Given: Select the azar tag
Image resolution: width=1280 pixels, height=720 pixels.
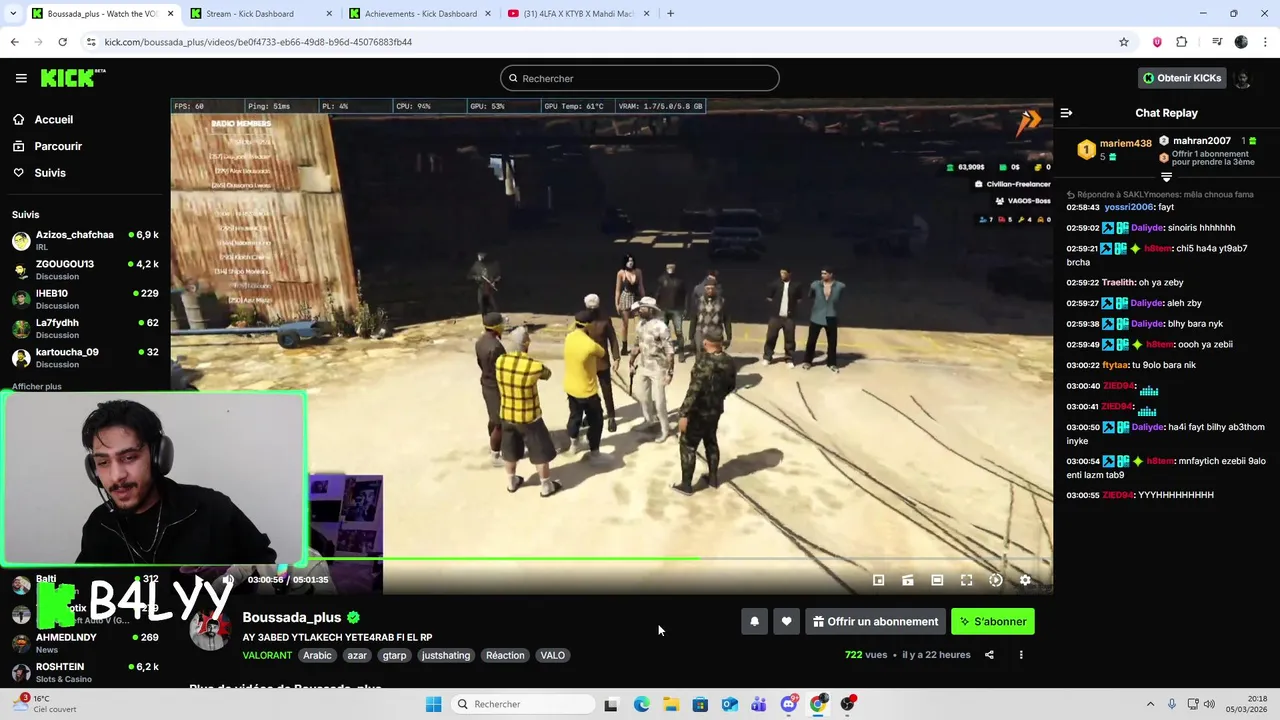Looking at the screenshot, I should click(357, 655).
